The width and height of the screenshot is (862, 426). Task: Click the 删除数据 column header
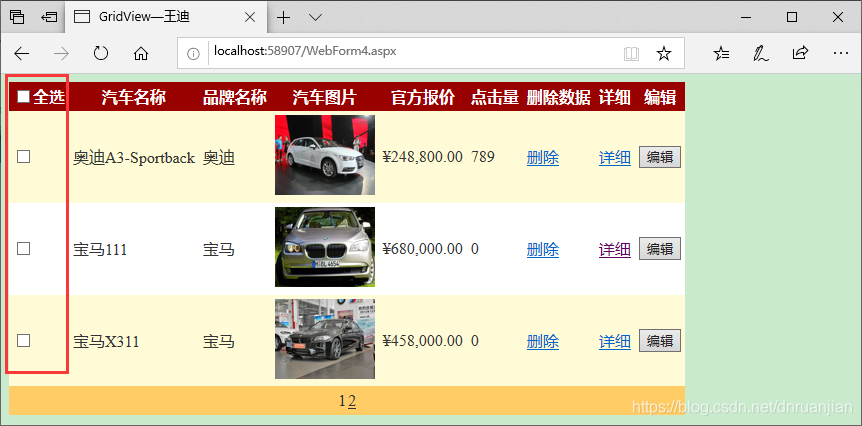[559, 97]
